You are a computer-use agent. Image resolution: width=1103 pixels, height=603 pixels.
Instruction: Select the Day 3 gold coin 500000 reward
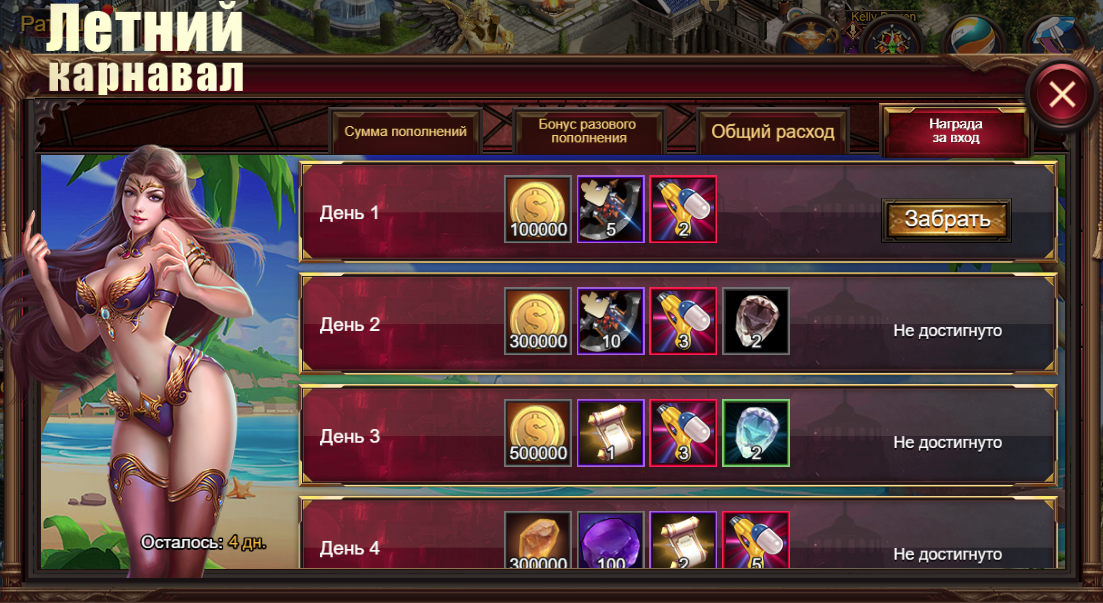[538, 433]
